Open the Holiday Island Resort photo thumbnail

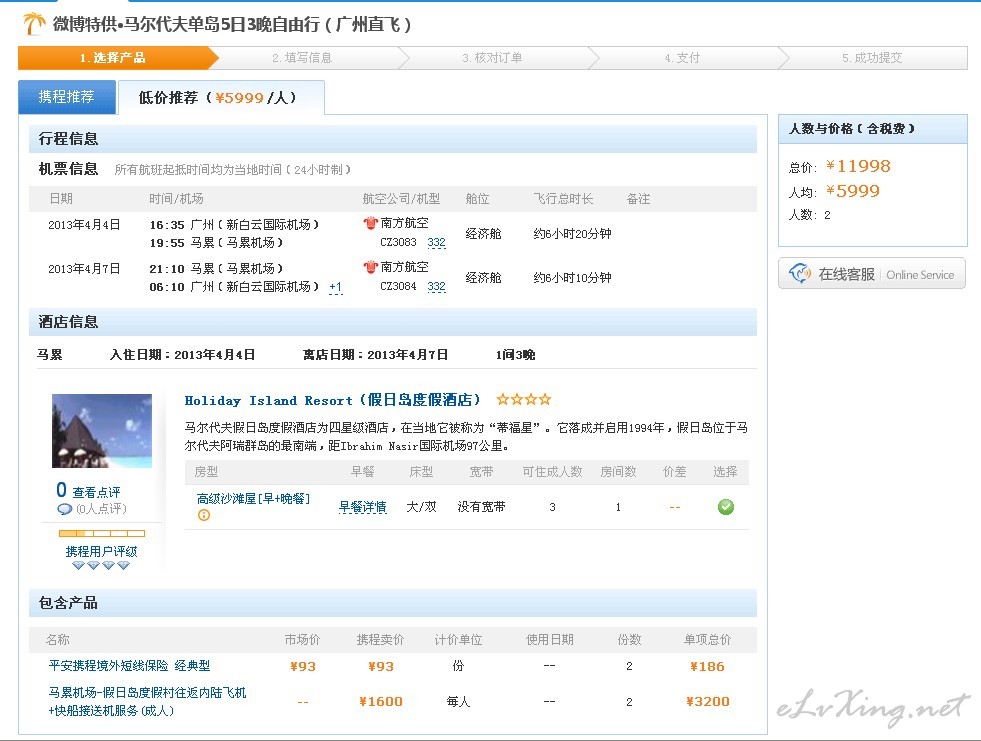[x=102, y=431]
